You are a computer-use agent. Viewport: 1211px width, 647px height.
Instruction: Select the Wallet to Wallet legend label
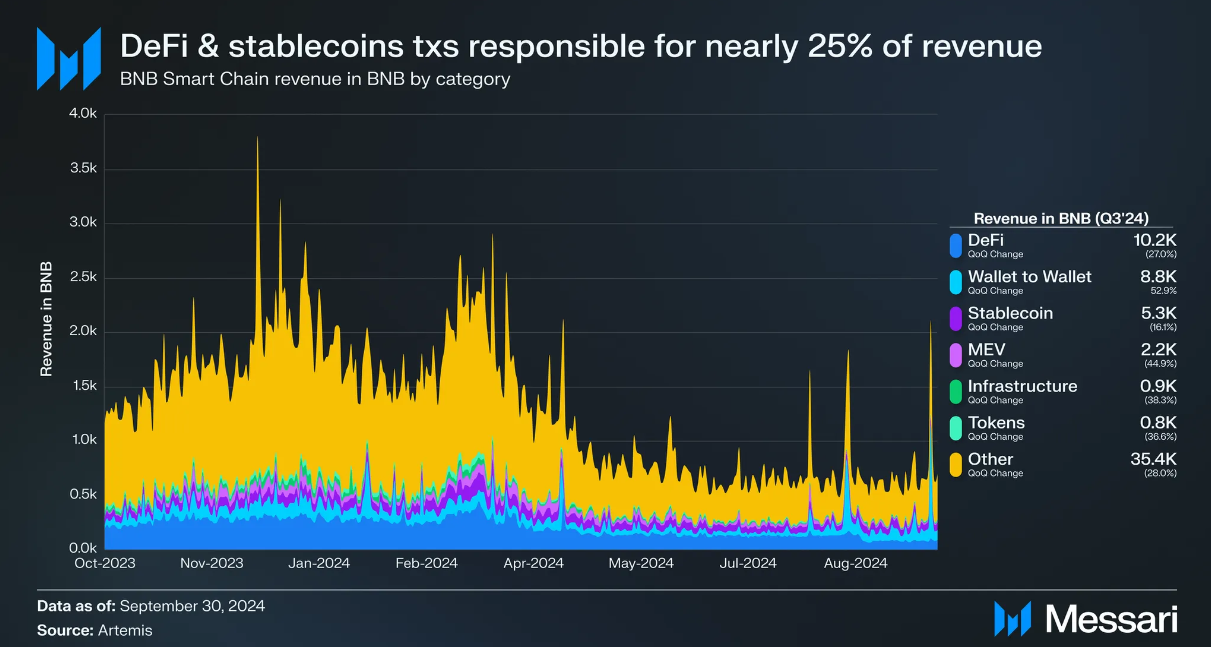click(1030, 277)
